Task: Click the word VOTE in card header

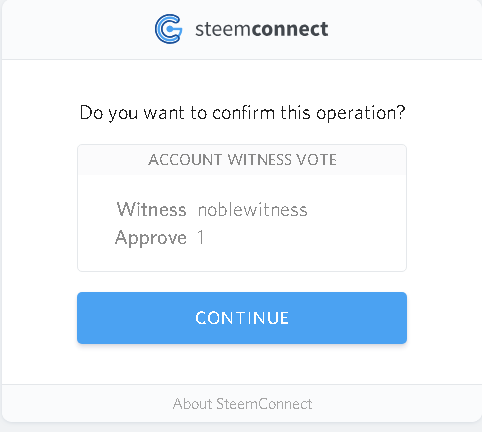Action: click(x=317, y=160)
